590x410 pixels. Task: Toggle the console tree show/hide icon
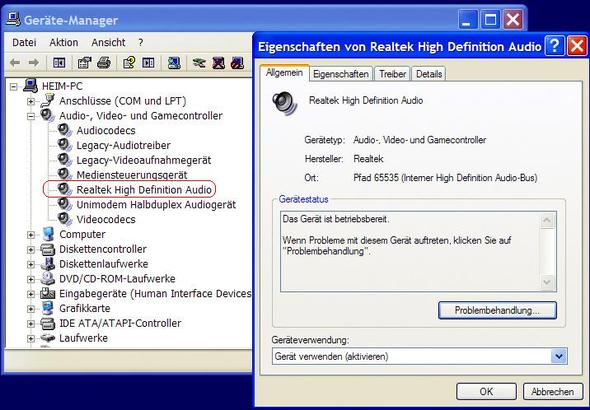[x=59, y=63]
